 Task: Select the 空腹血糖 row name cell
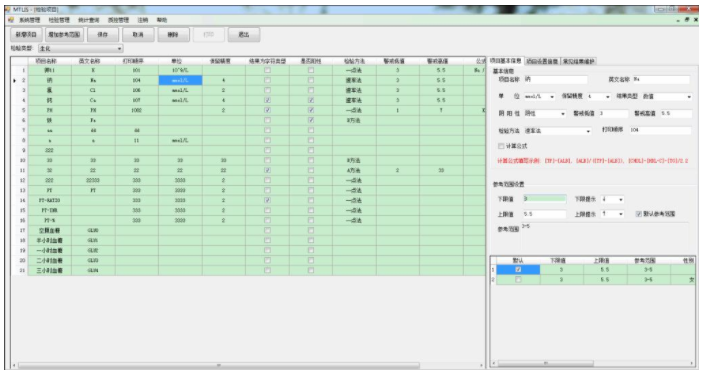click(49, 230)
